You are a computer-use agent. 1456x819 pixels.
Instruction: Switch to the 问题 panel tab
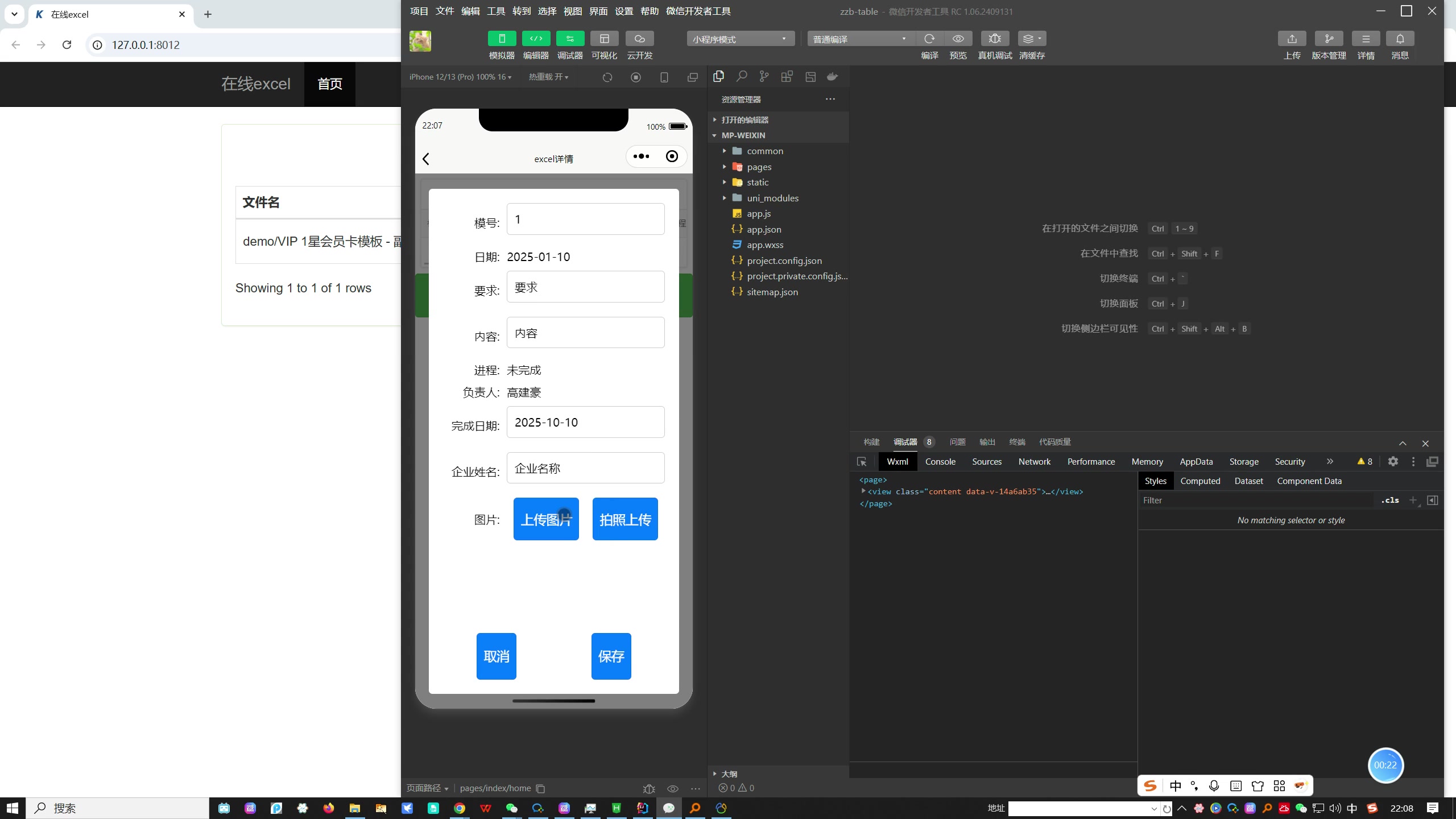957,442
